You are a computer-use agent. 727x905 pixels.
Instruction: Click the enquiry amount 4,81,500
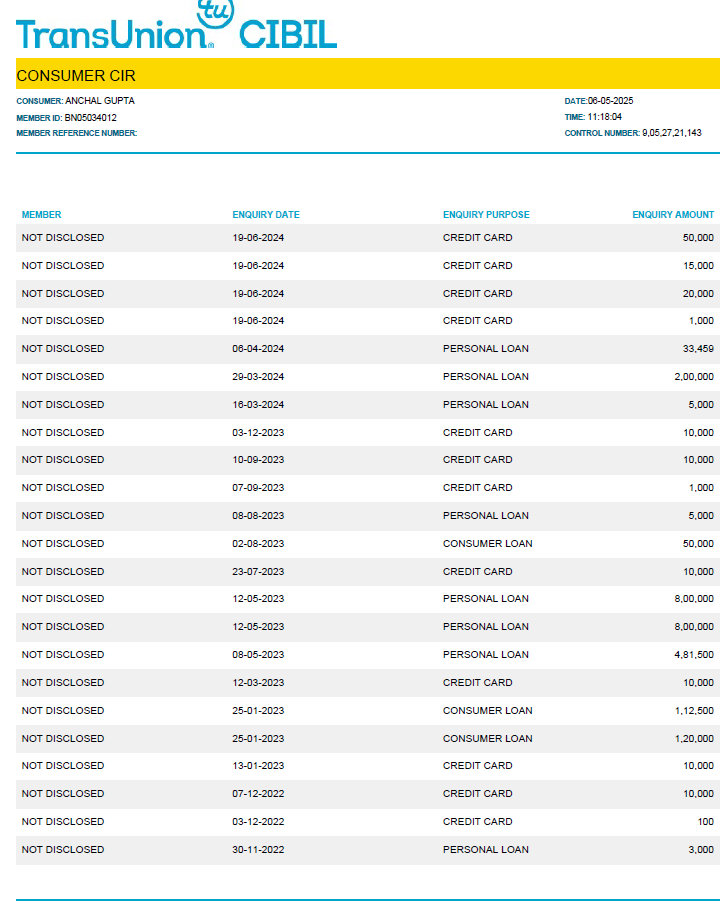(691, 655)
